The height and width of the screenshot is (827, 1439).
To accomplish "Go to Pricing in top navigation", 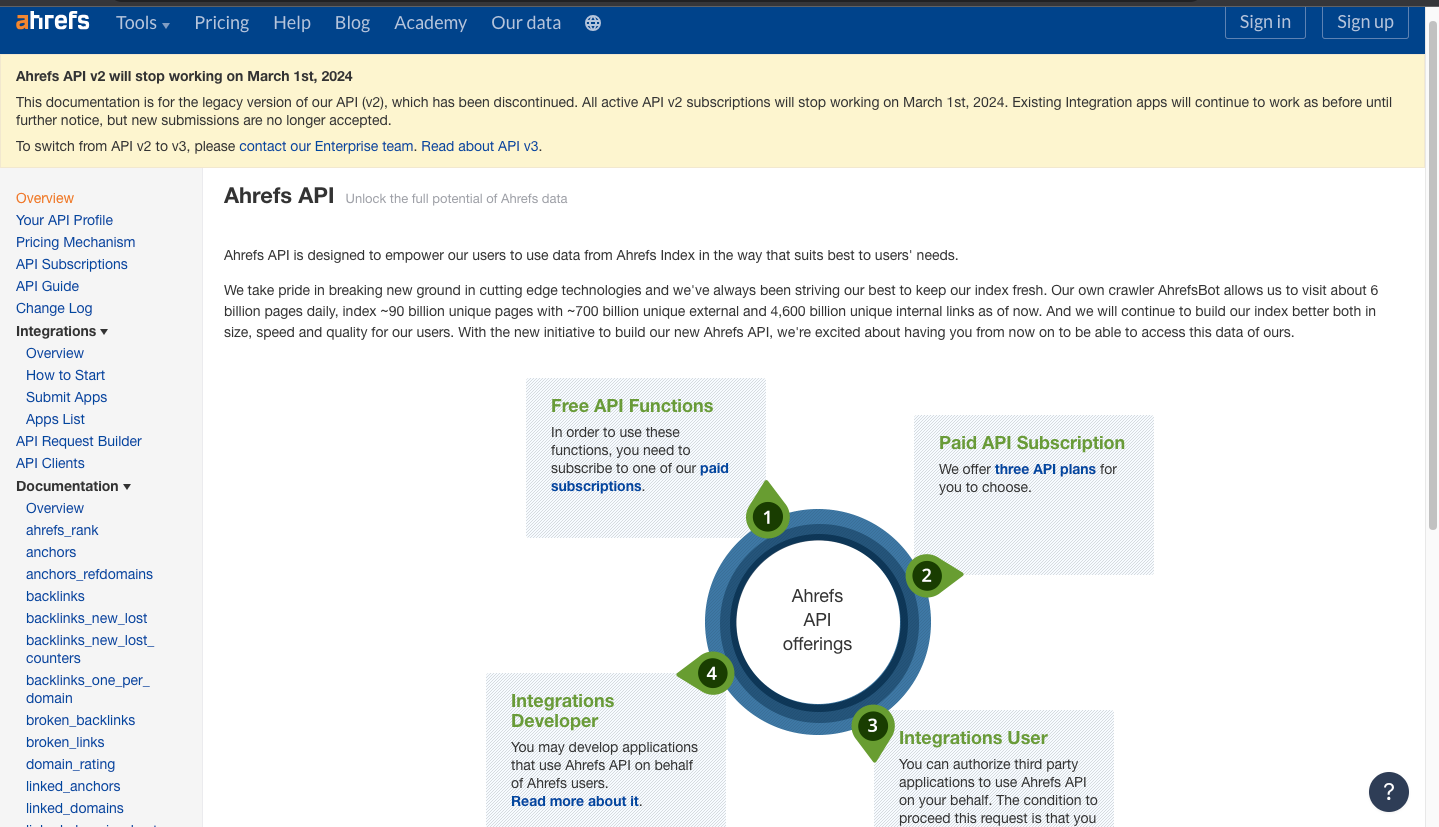I will 222,23.
